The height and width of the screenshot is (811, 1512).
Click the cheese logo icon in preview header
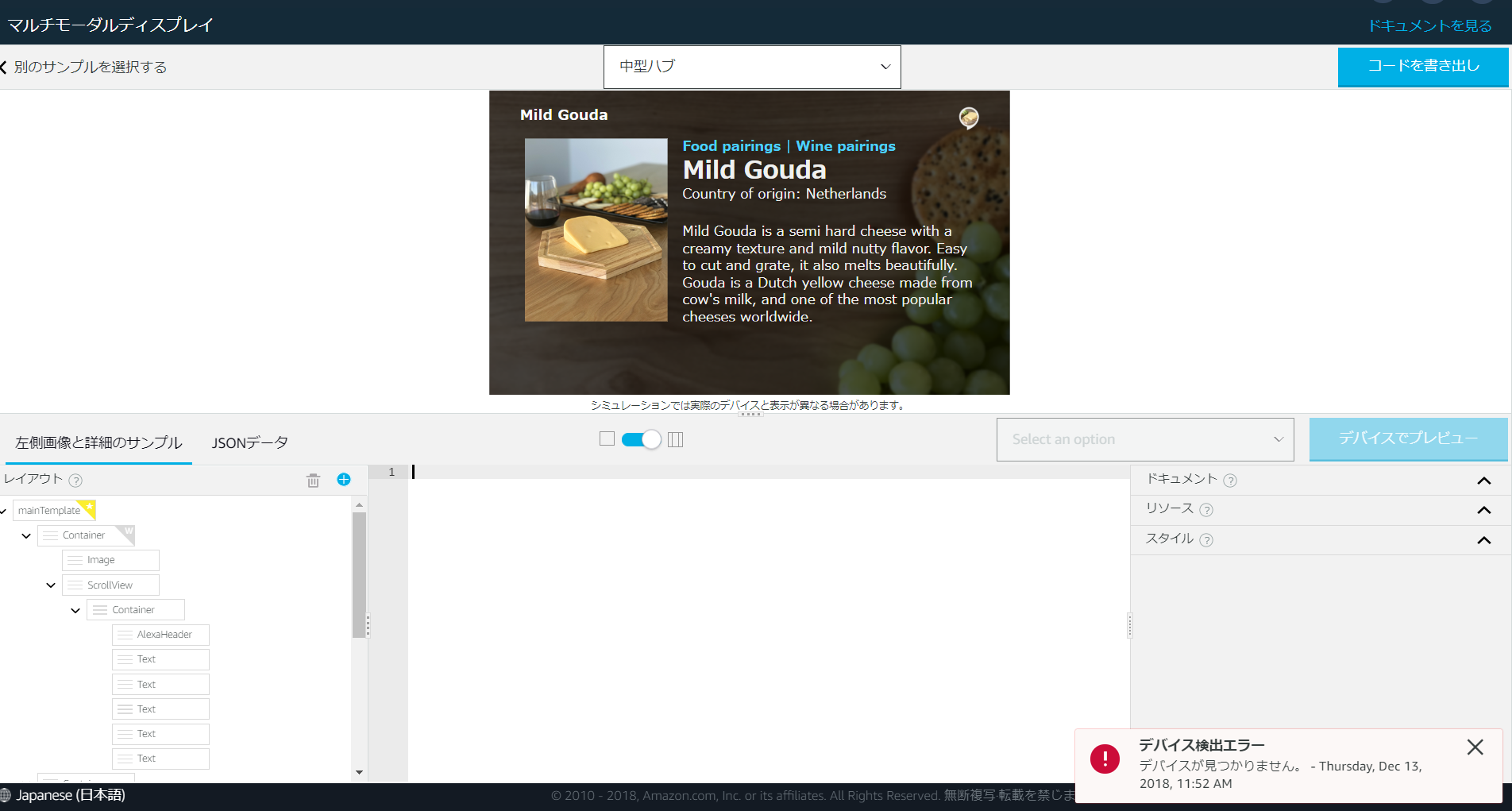click(969, 118)
